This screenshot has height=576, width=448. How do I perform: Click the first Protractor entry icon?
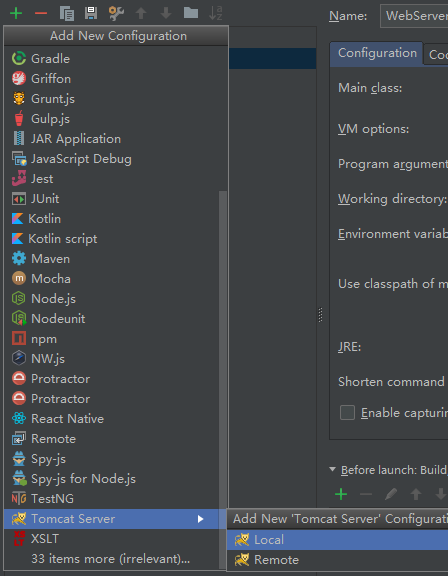[x=19, y=379]
